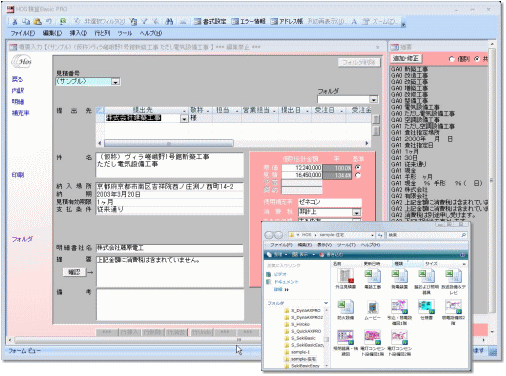The image size is (506, 376).
Task: Click the magnifier icon in Explorer search box
Action: [x=463, y=235]
